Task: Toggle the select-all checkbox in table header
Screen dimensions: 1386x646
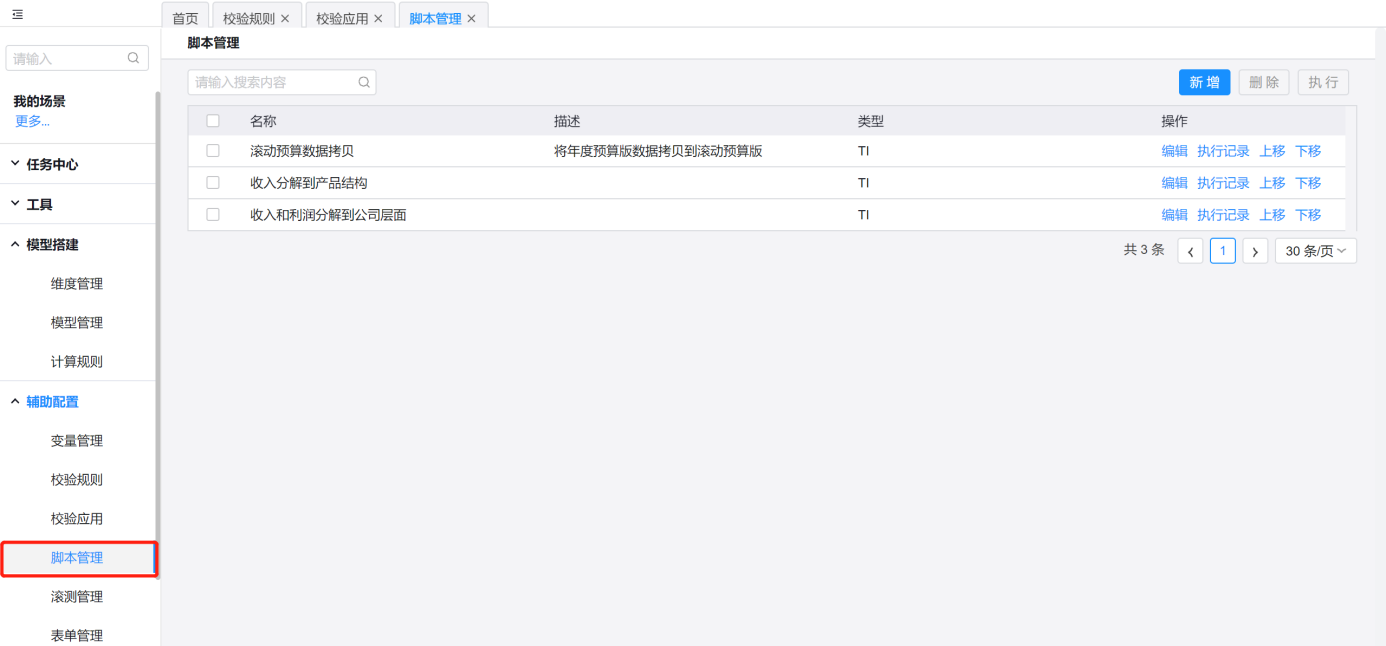Action: (x=213, y=121)
